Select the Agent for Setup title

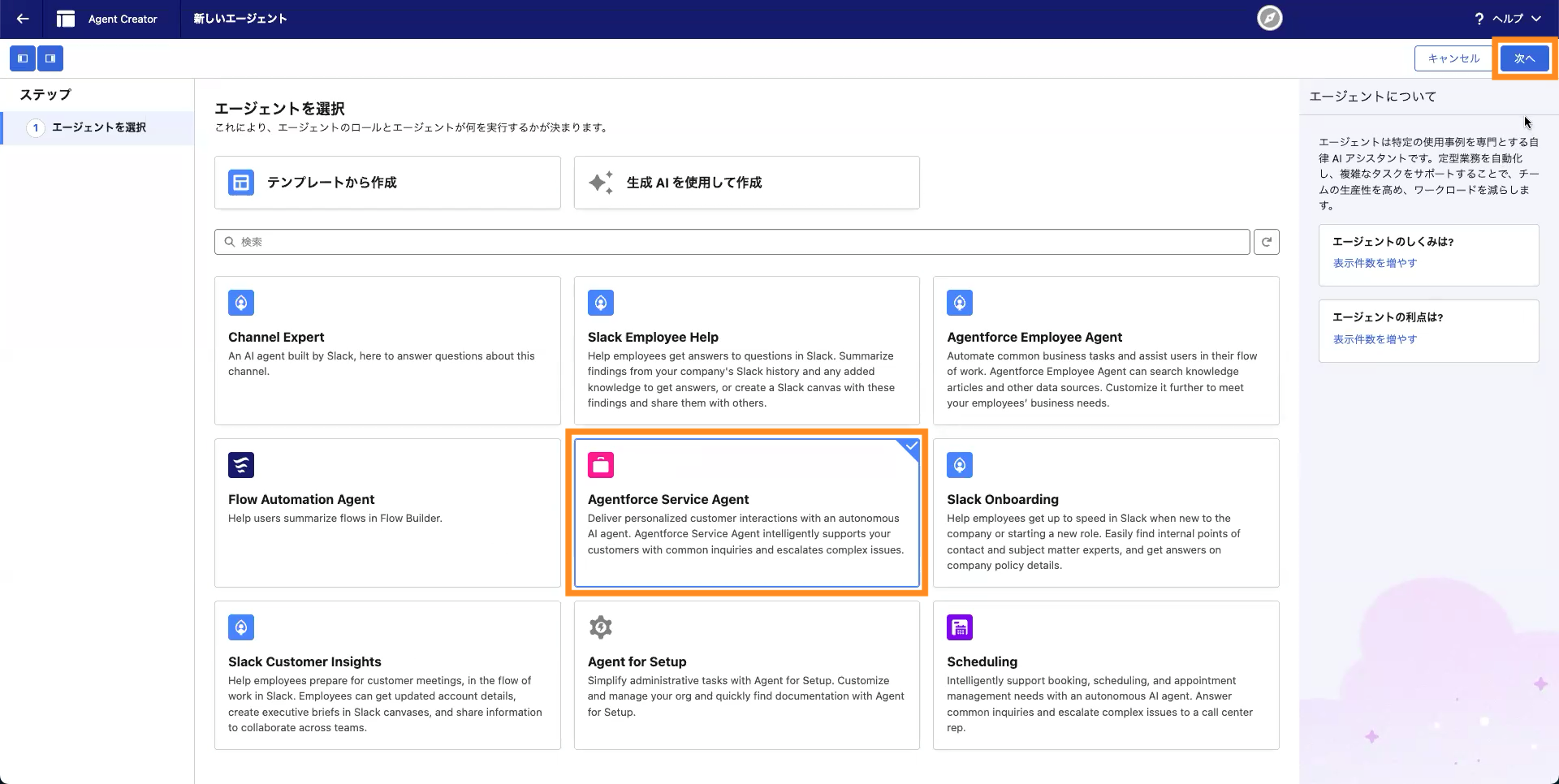click(x=637, y=661)
